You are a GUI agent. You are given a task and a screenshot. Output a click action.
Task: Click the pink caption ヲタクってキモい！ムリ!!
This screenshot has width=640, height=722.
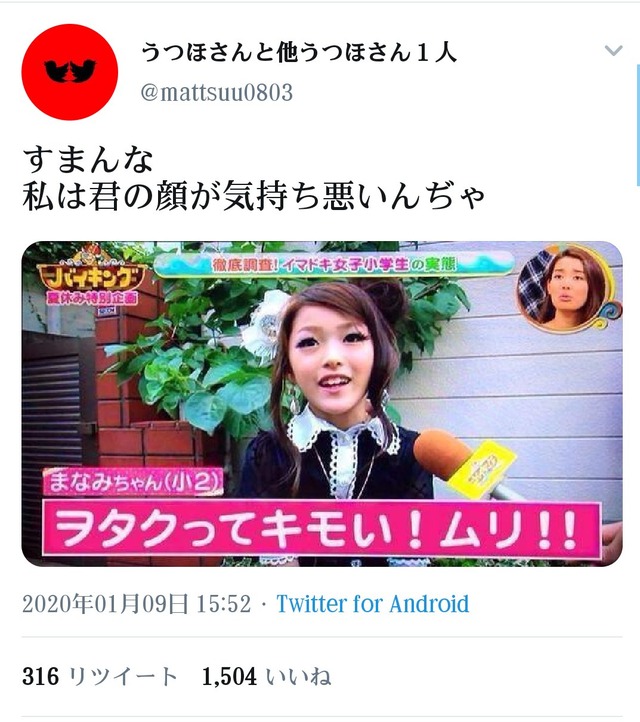click(x=321, y=528)
